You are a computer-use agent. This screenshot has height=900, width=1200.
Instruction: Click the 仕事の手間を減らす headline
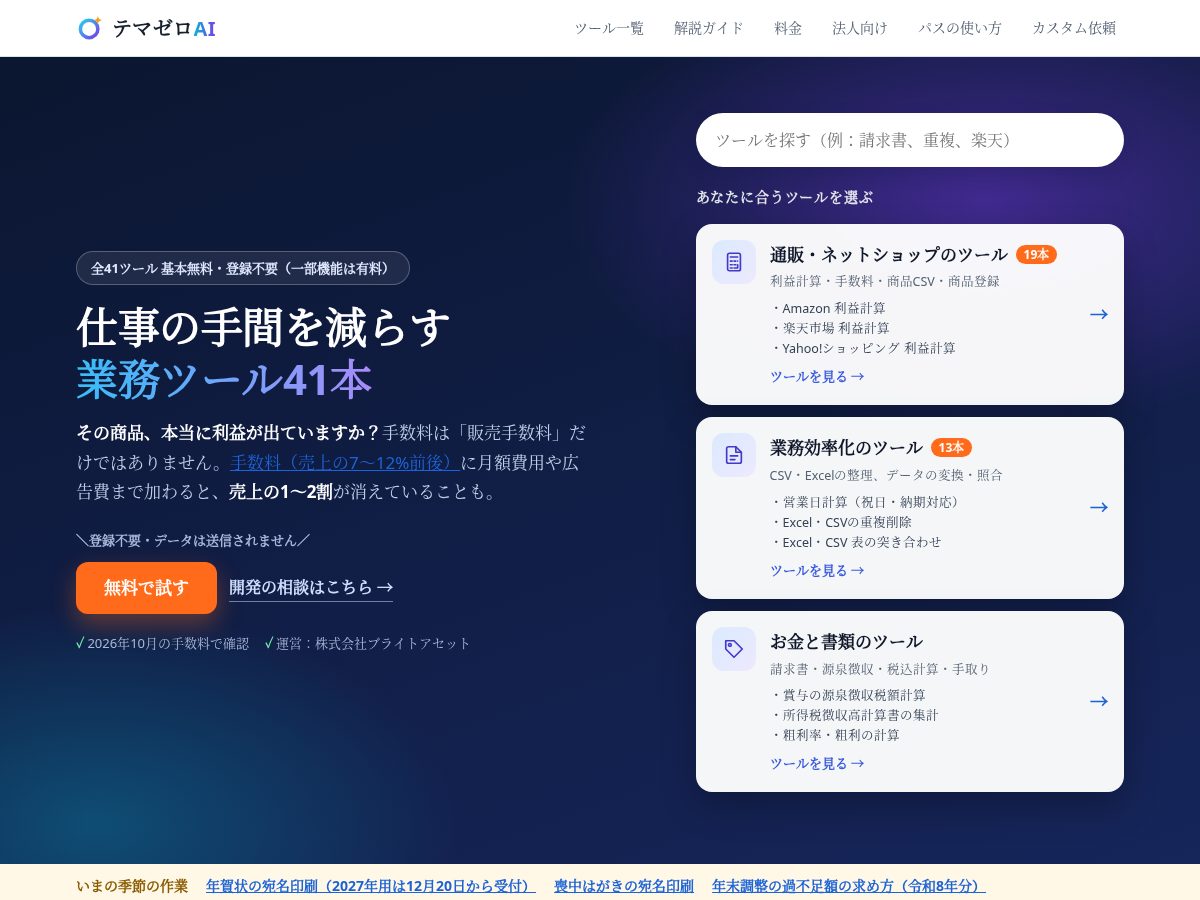[264, 326]
